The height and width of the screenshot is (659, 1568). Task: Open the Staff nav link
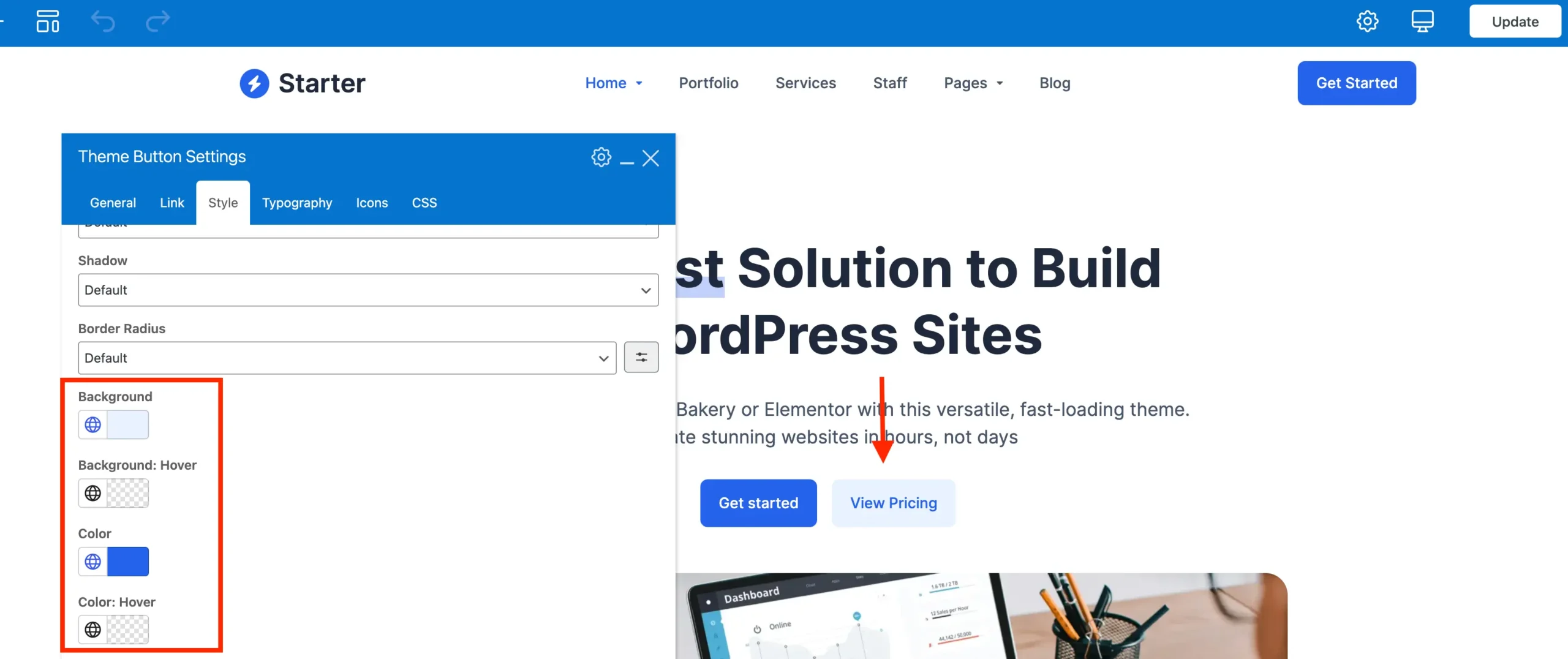(890, 83)
